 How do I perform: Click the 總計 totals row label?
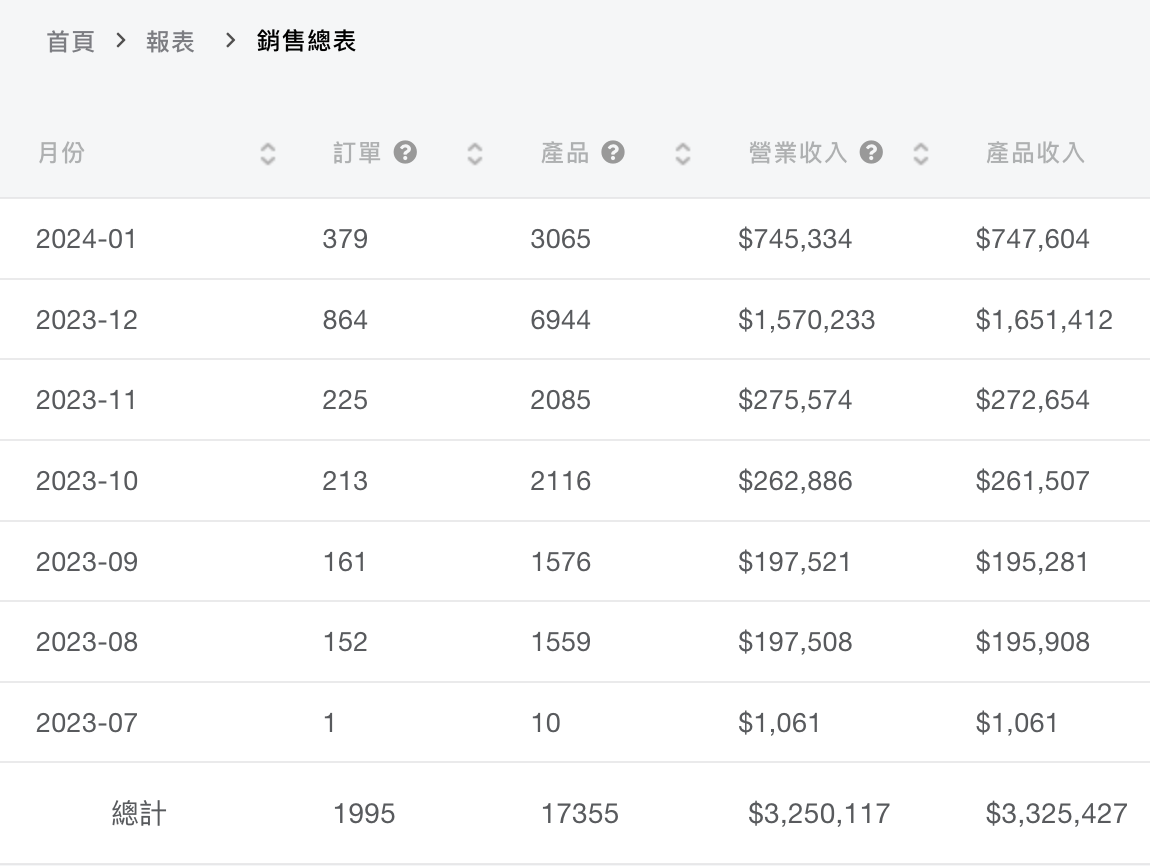click(138, 814)
